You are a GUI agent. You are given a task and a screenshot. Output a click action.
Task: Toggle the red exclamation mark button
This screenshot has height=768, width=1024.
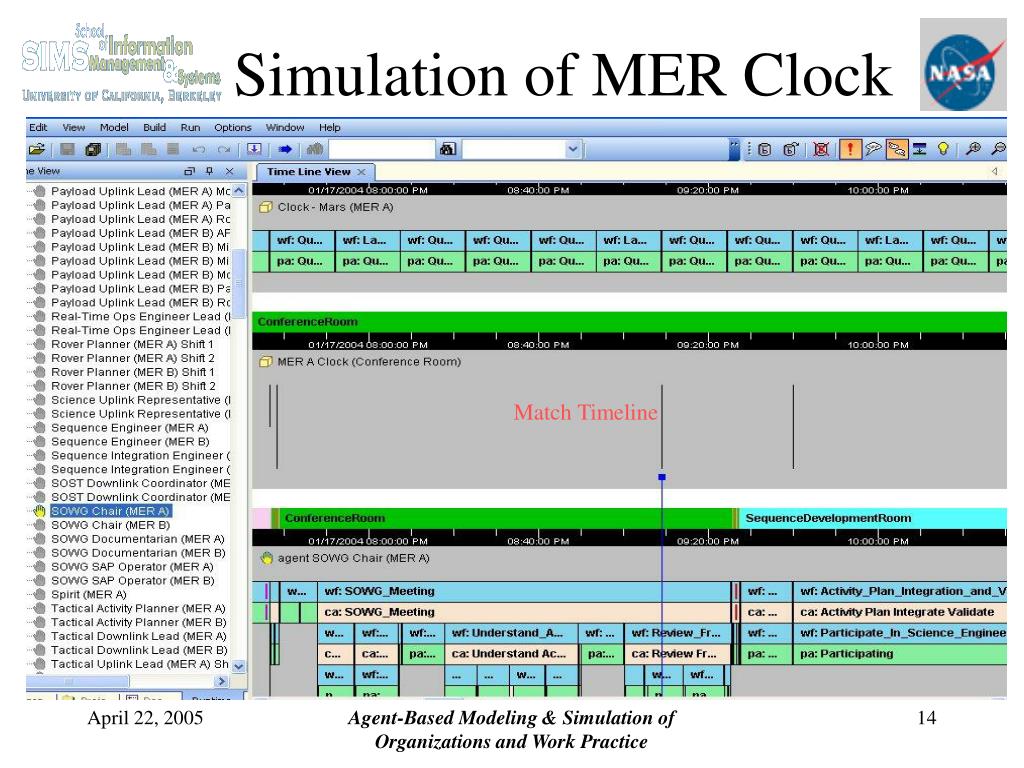click(x=850, y=150)
